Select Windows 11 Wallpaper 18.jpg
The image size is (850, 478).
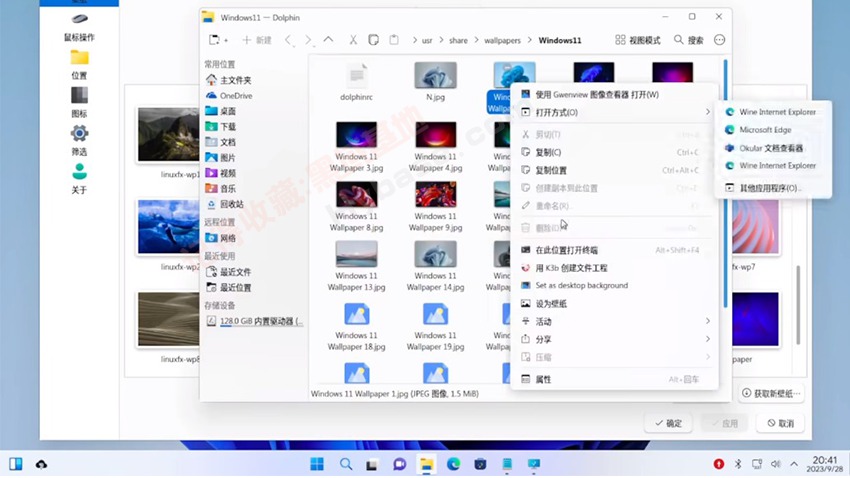pyautogui.click(x=356, y=326)
